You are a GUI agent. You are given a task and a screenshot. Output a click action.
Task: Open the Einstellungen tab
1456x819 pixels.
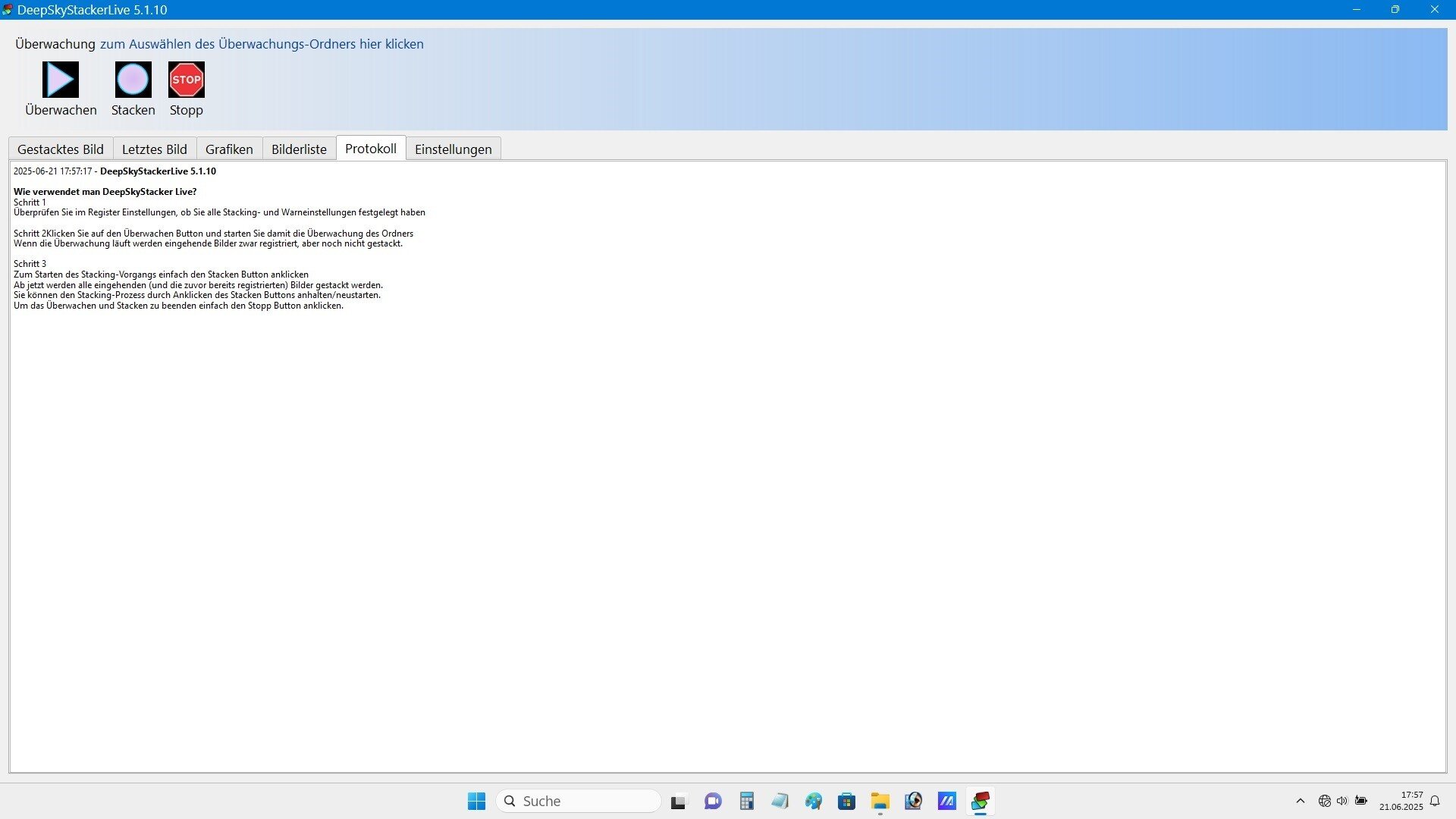point(453,149)
